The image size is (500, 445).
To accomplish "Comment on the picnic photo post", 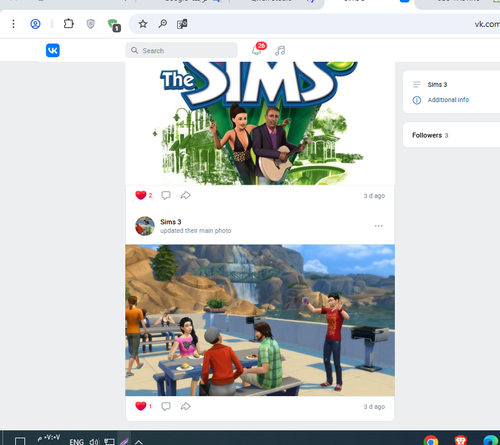I will click(166, 406).
